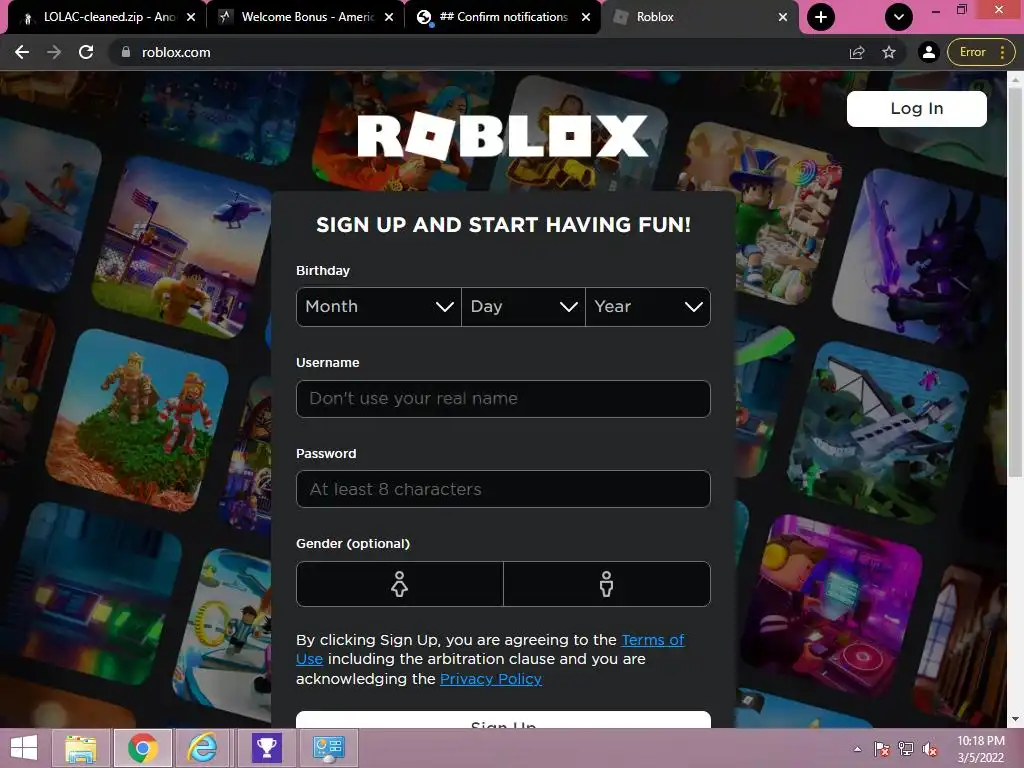
Task: Open the control panel taskbar icon
Action: tap(328, 748)
